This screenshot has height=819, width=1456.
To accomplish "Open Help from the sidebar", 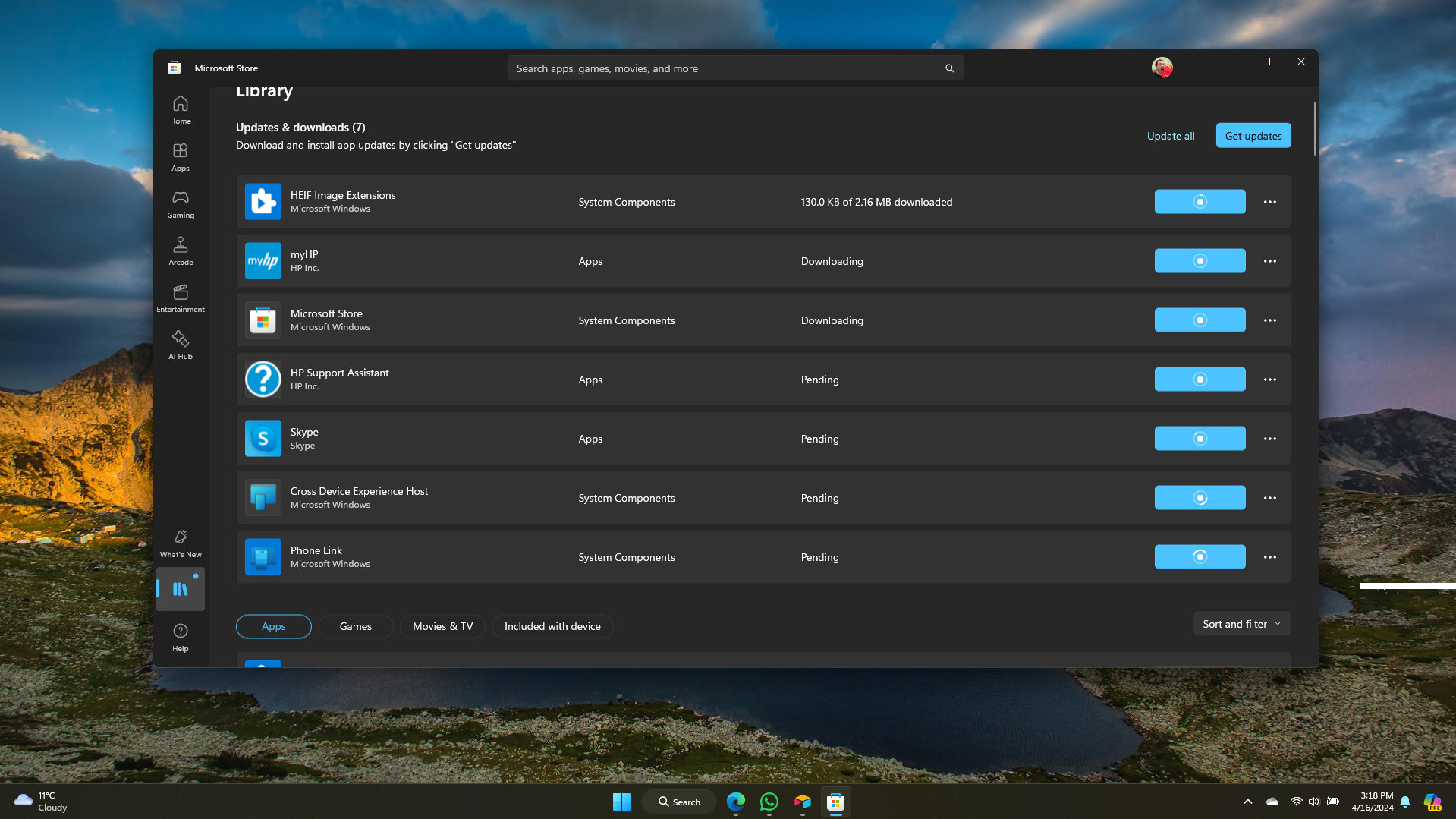I will pyautogui.click(x=180, y=636).
